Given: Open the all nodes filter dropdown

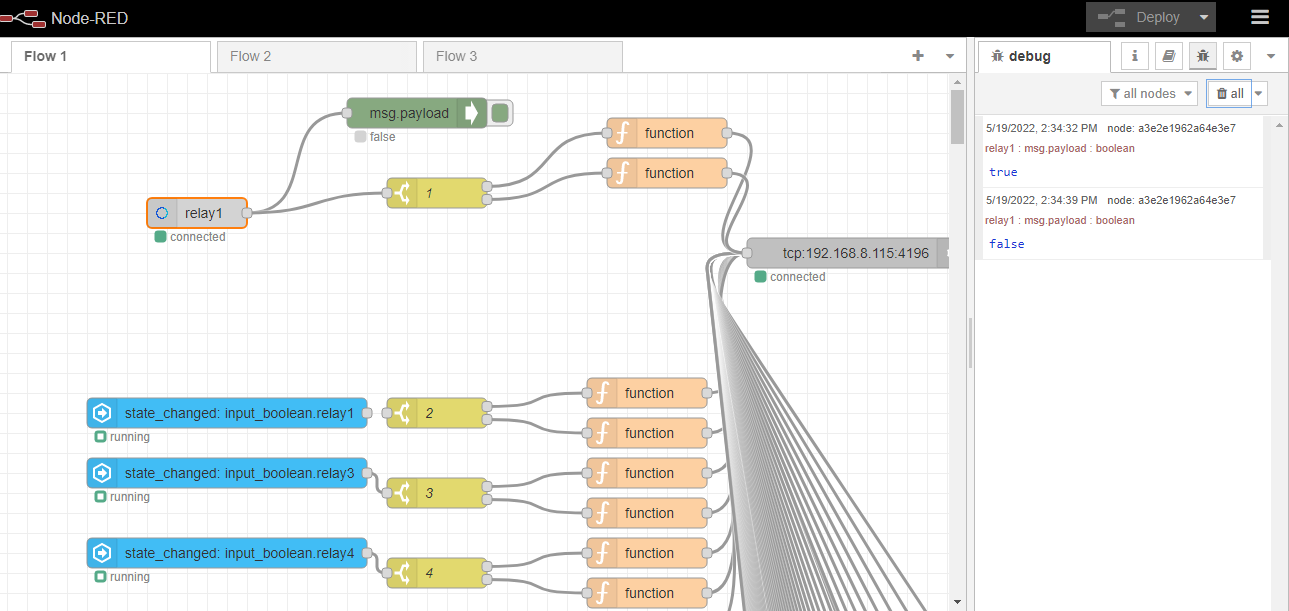Looking at the screenshot, I should 1149,93.
